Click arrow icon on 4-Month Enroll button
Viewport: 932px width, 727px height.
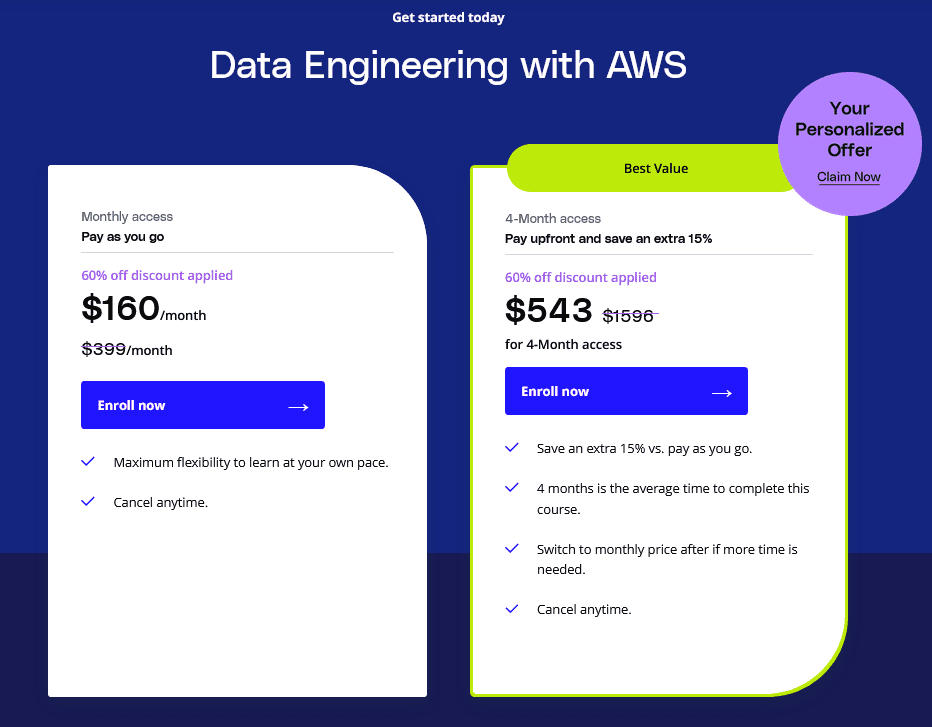[722, 393]
